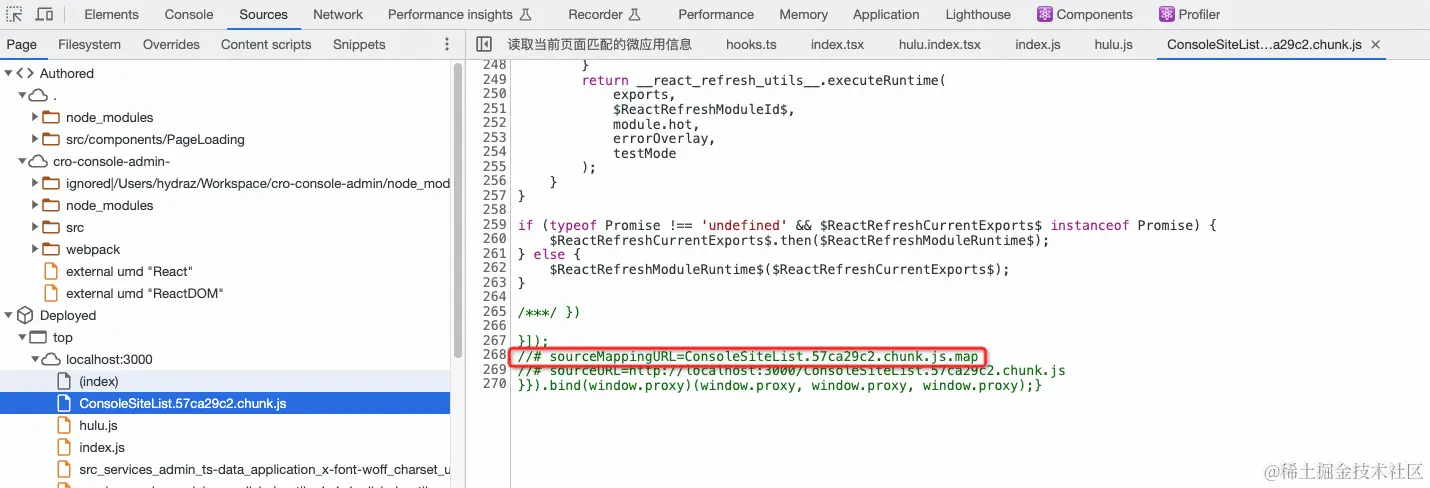This screenshot has height=488, width=1430.
Task: Open the React Profiler tab
Action: (x=1190, y=14)
